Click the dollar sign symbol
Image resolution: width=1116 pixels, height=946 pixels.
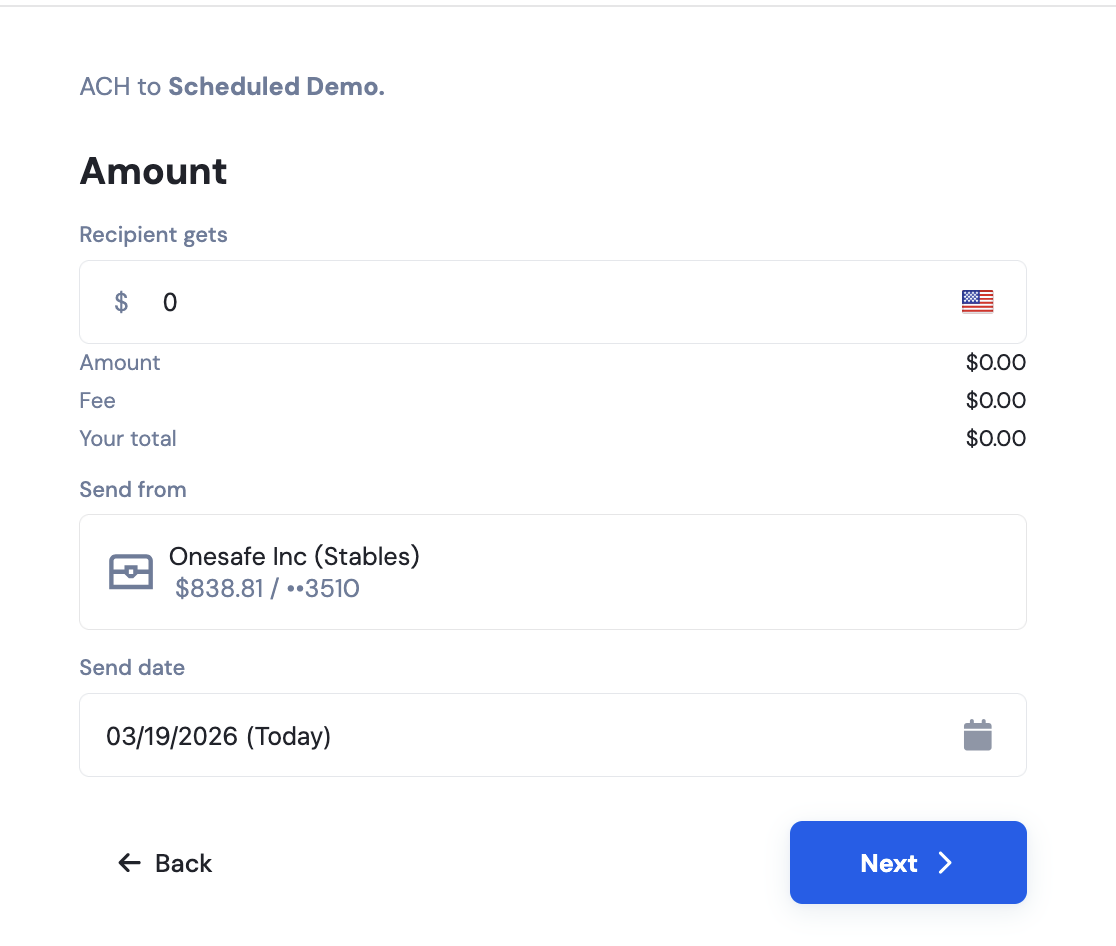(x=122, y=302)
